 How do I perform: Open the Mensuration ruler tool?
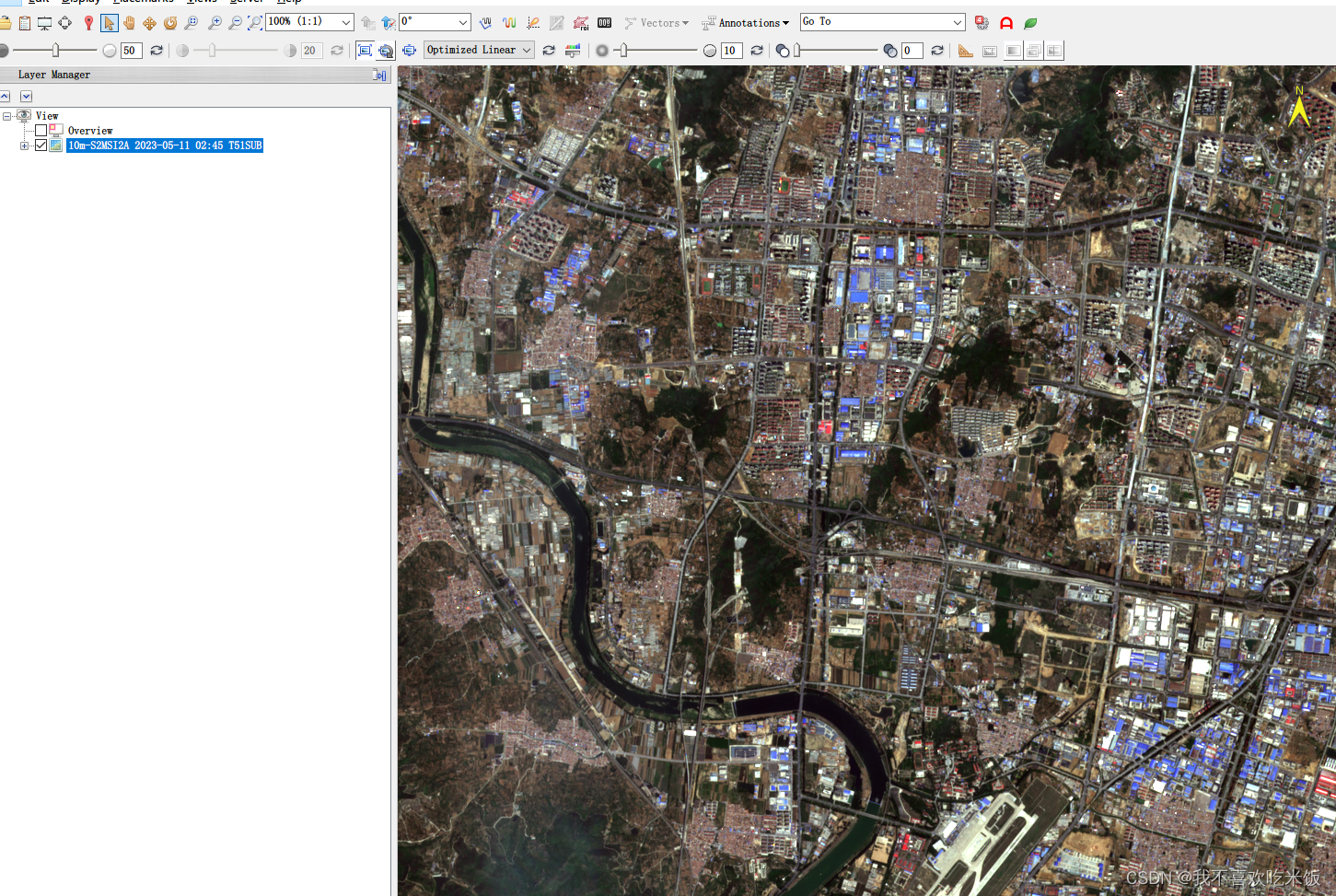[966, 51]
